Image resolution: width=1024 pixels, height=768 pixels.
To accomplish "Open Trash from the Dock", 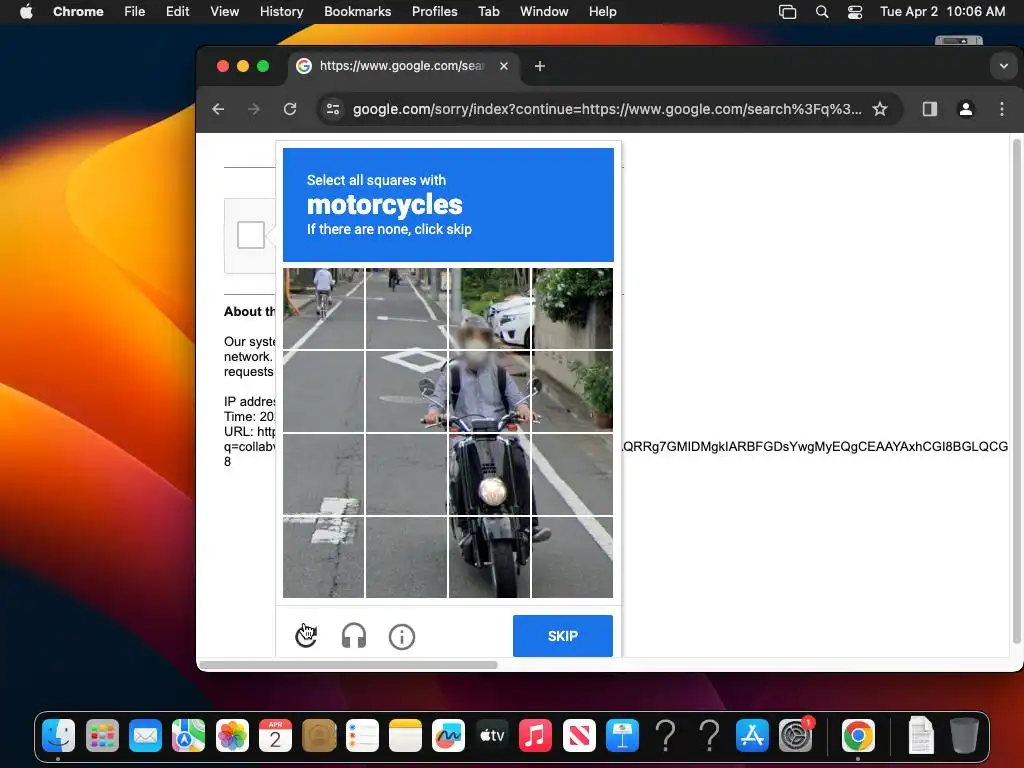I will coord(964,736).
